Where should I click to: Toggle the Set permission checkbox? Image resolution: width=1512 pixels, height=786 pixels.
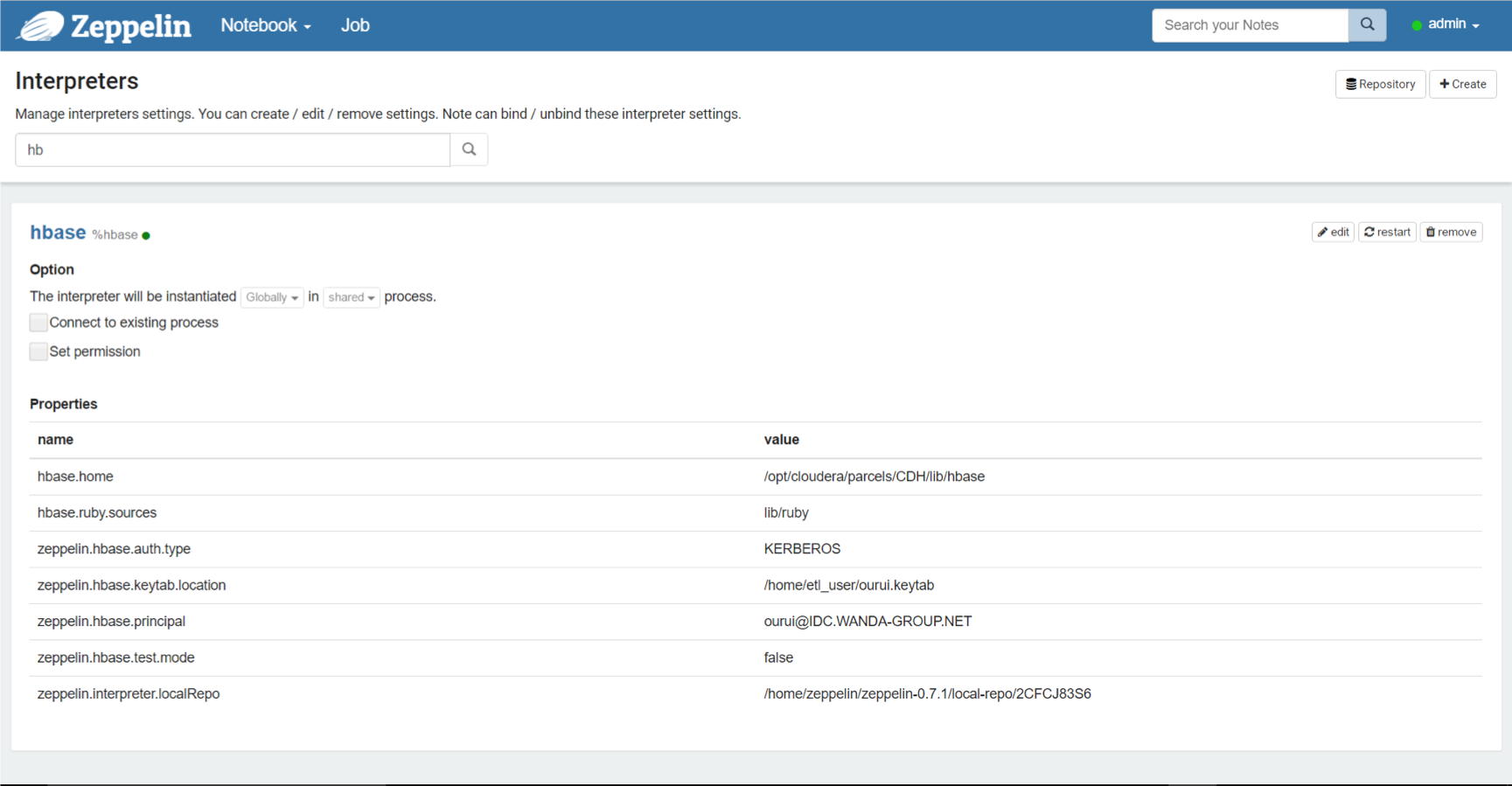pyautogui.click(x=38, y=351)
